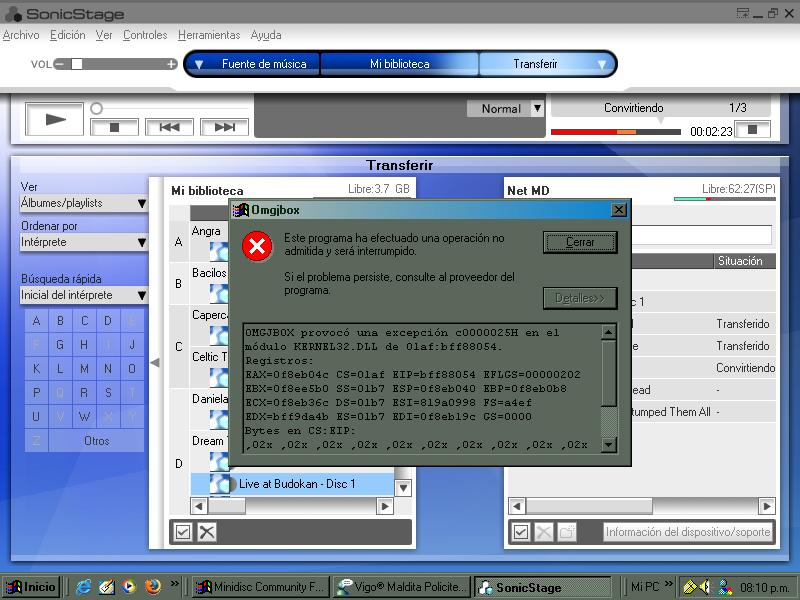Click Otros in quick search grid

click(x=96, y=441)
